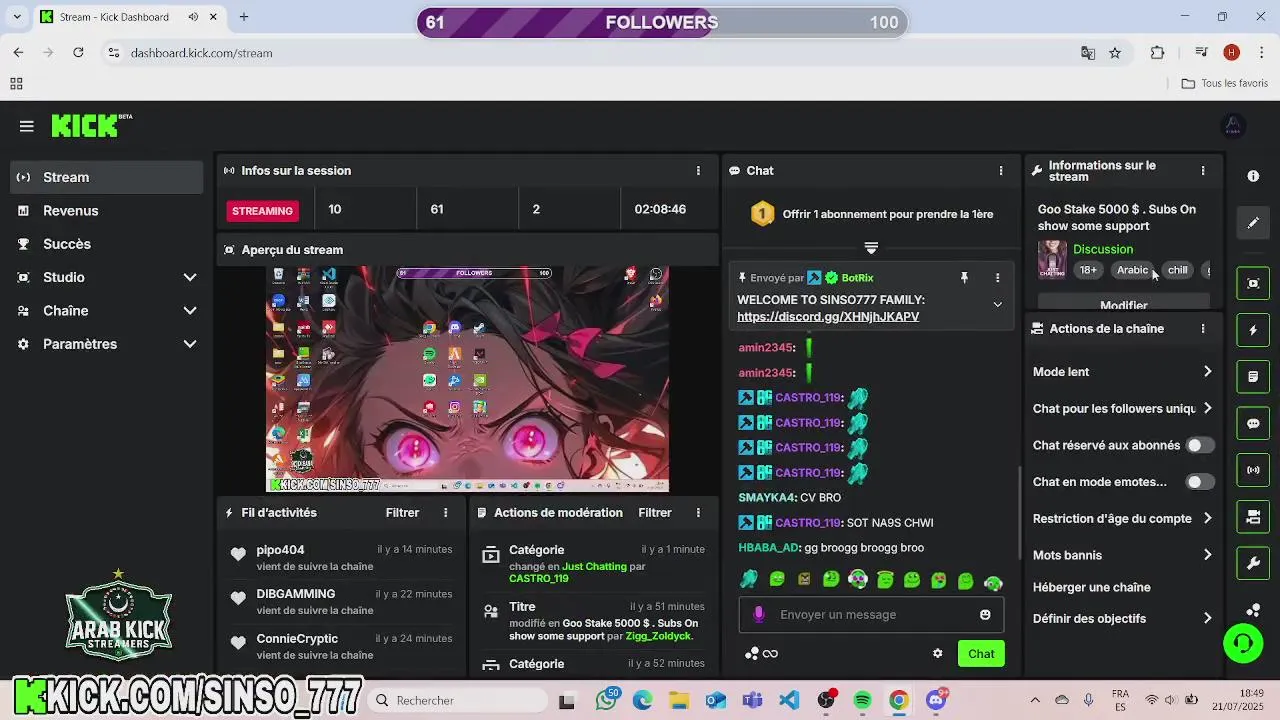Click the chat identity infinity icon
This screenshot has width=1280, height=720.
pyautogui.click(x=770, y=654)
